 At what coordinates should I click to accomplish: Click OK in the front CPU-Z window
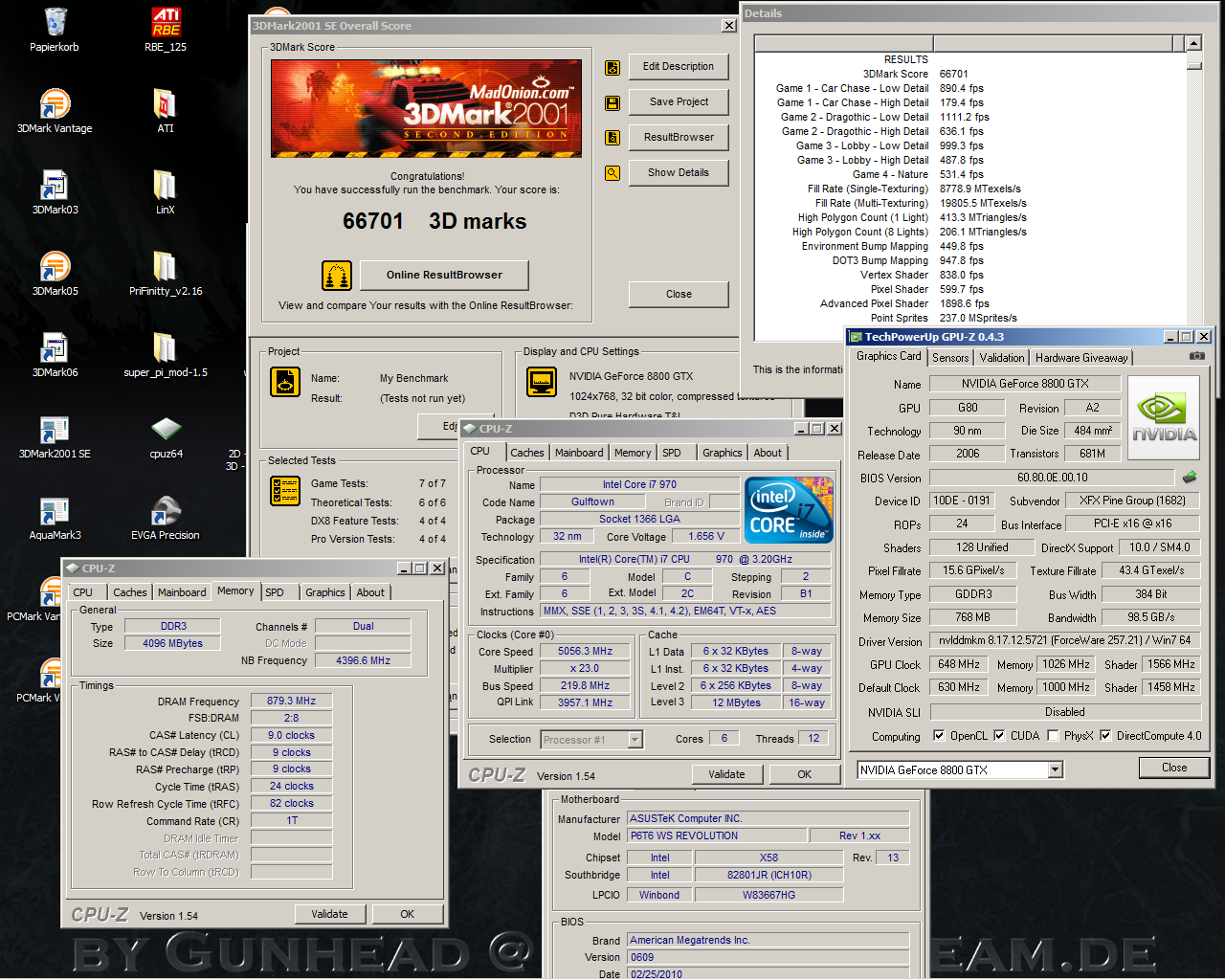tap(805, 774)
